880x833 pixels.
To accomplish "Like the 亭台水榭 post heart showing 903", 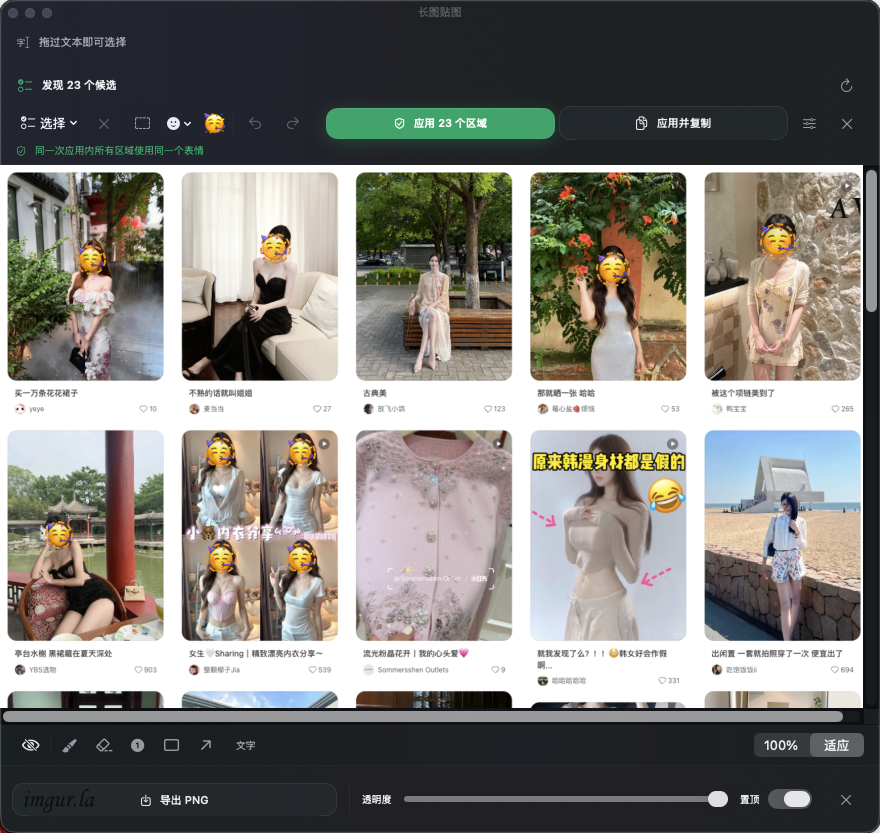I will [x=138, y=670].
